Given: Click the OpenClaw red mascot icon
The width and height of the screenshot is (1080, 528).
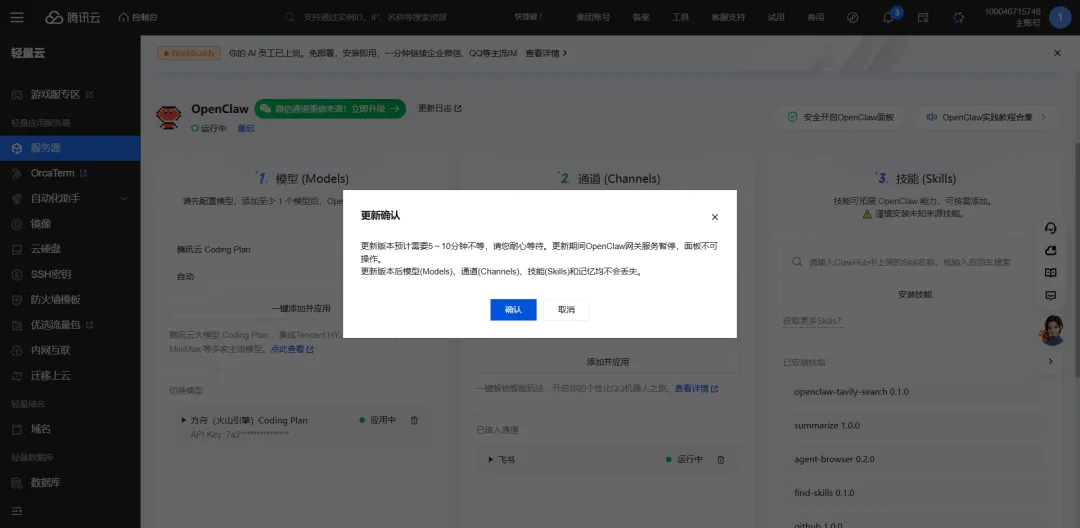Looking at the screenshot, I should pyautogui.click(x=169, y=117).
